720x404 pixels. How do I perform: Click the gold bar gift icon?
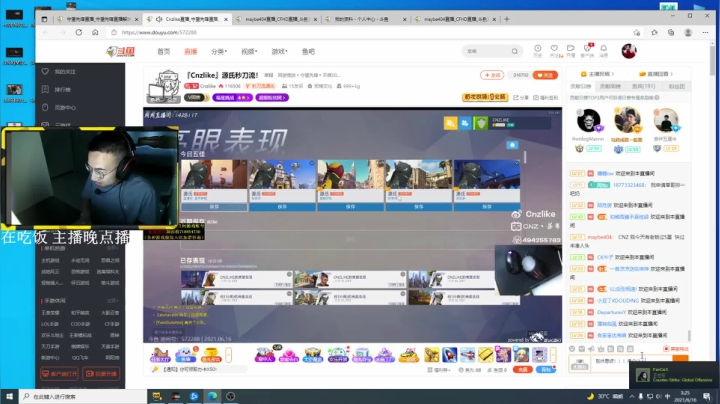point(485,355)
